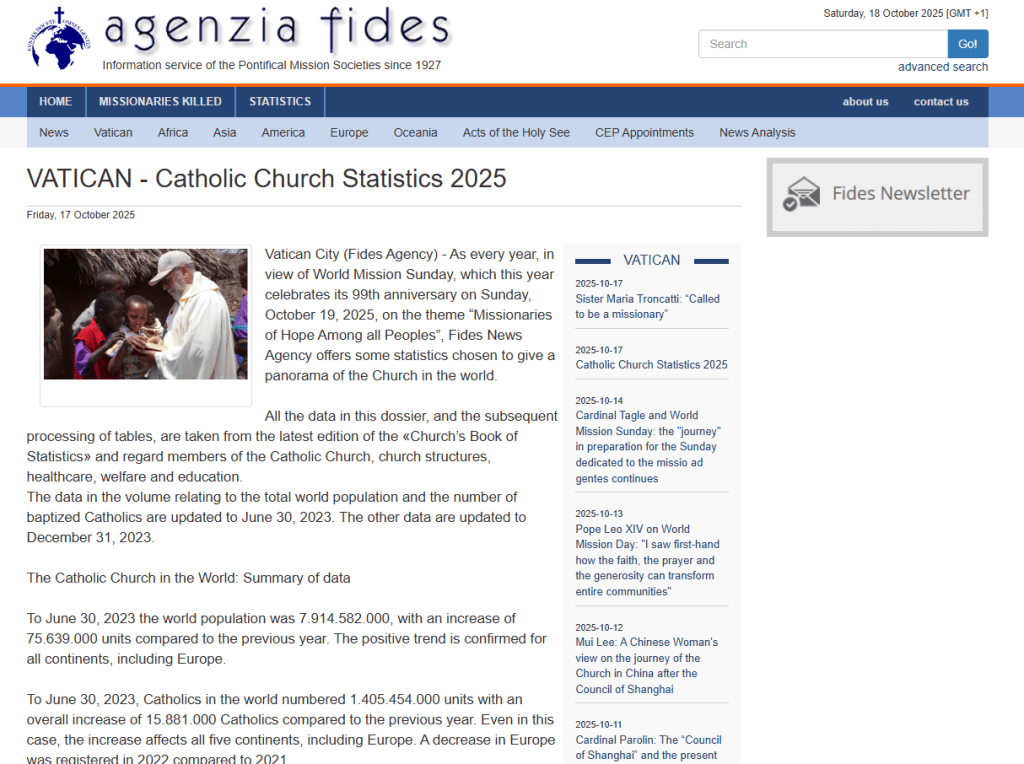
Task: Open the News Analysis section
Action: (x=757, y=133)
